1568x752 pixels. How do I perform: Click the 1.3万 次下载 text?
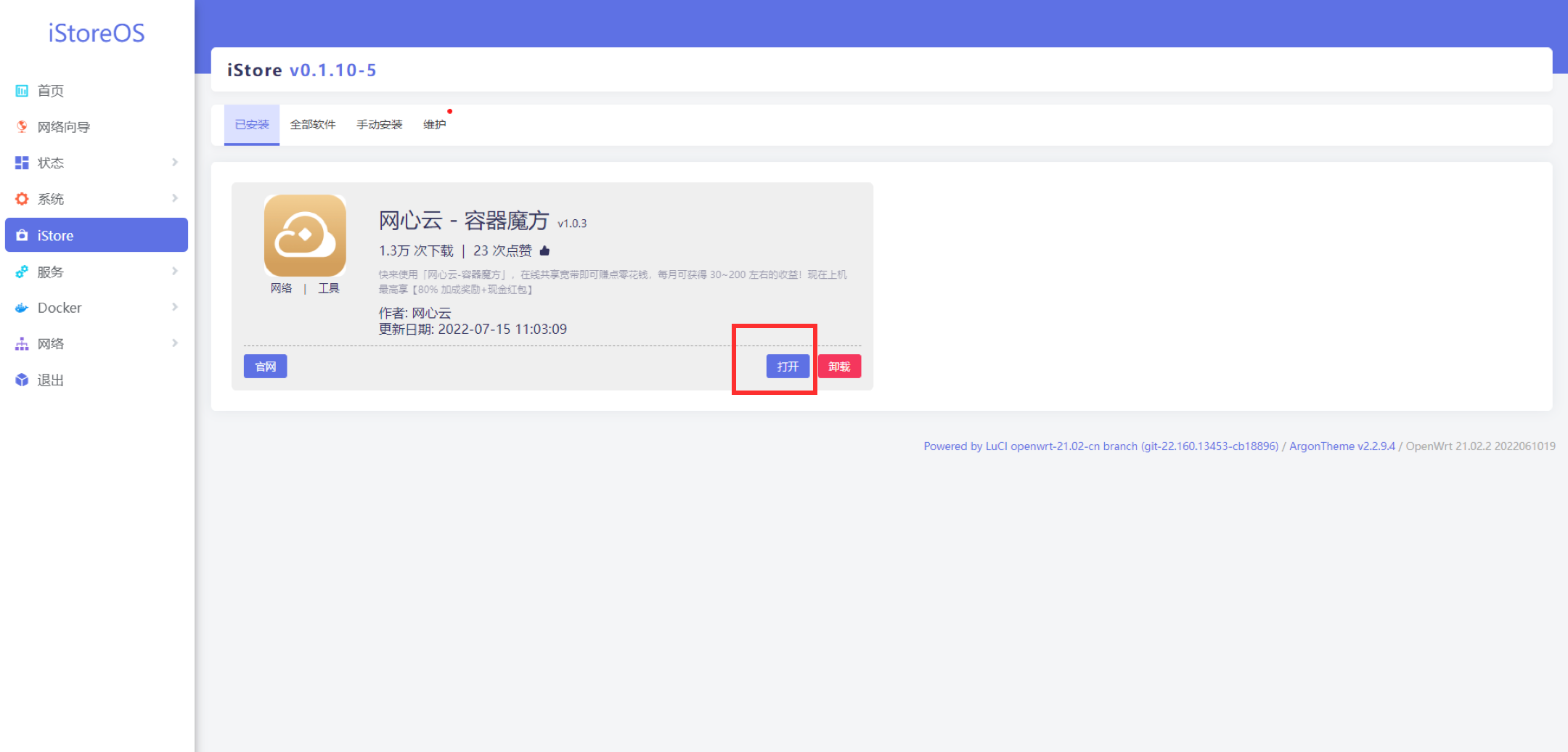416,250
